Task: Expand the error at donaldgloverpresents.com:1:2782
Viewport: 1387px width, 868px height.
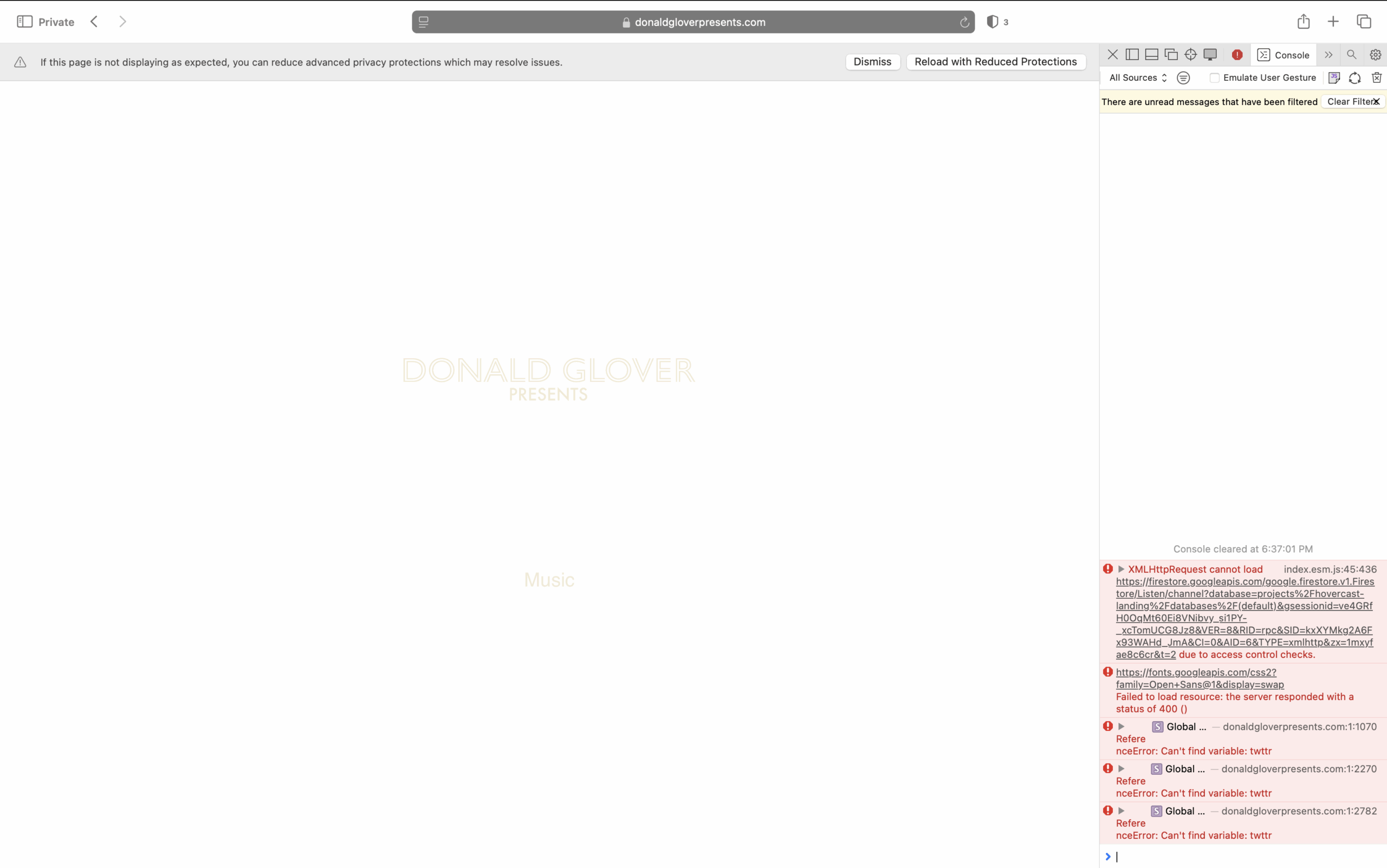Action: [1121, 811]
